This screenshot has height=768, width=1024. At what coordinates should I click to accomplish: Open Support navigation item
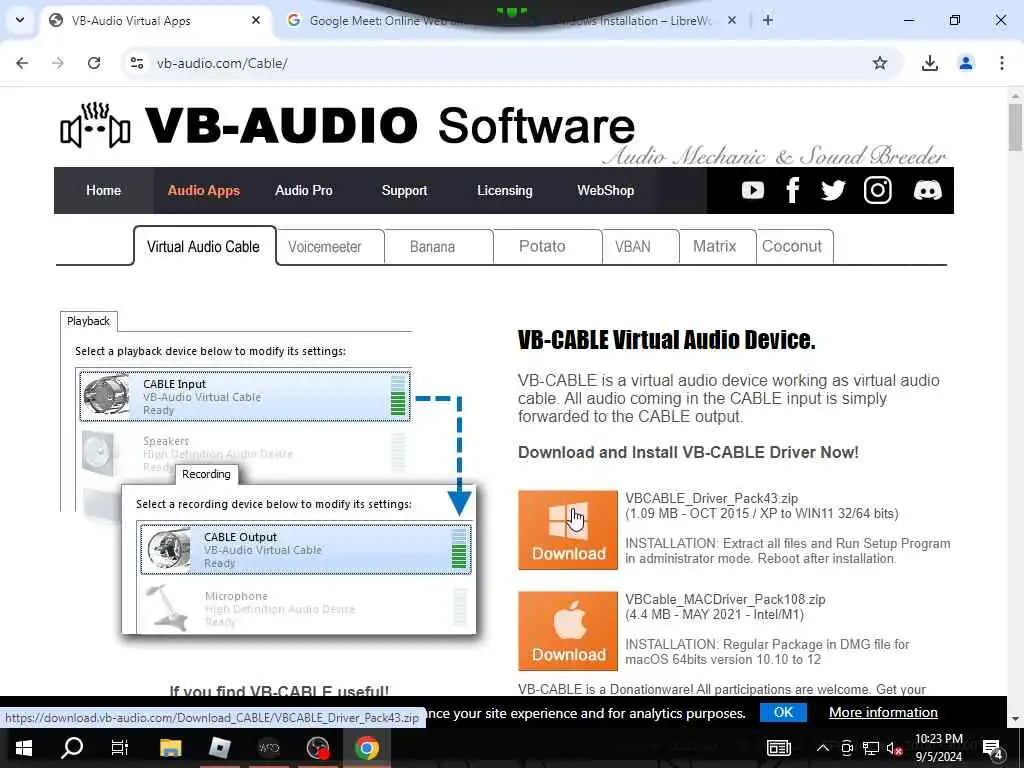click(x=404, y=190)
